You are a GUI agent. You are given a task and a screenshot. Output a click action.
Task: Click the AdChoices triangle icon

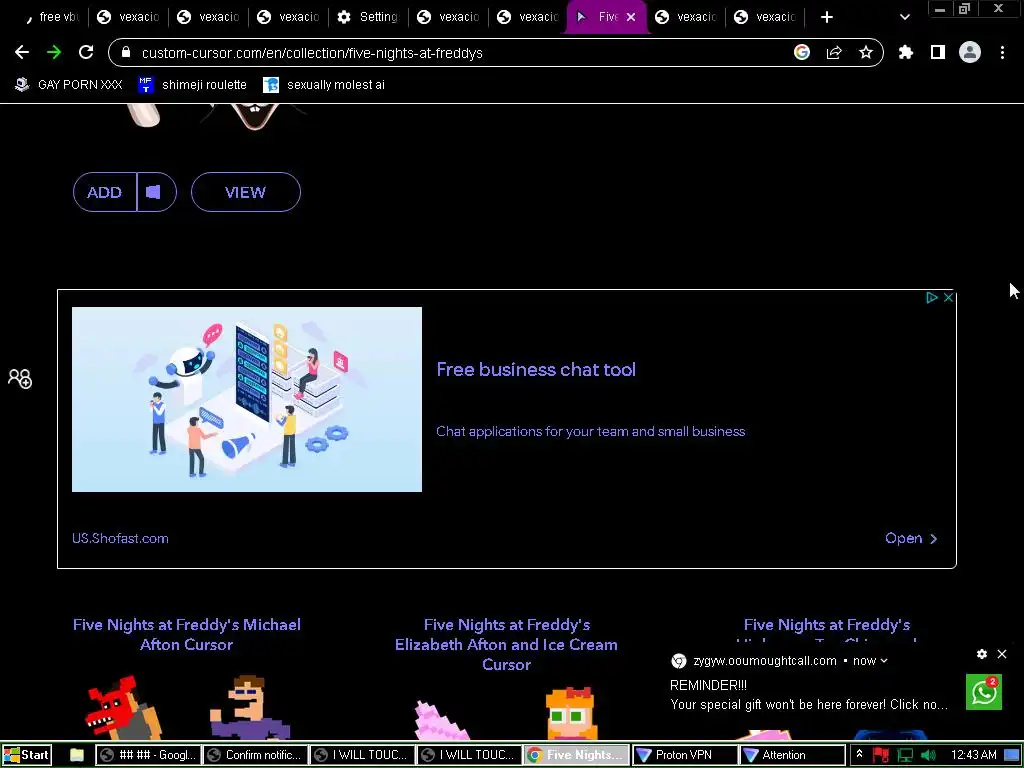931,298
